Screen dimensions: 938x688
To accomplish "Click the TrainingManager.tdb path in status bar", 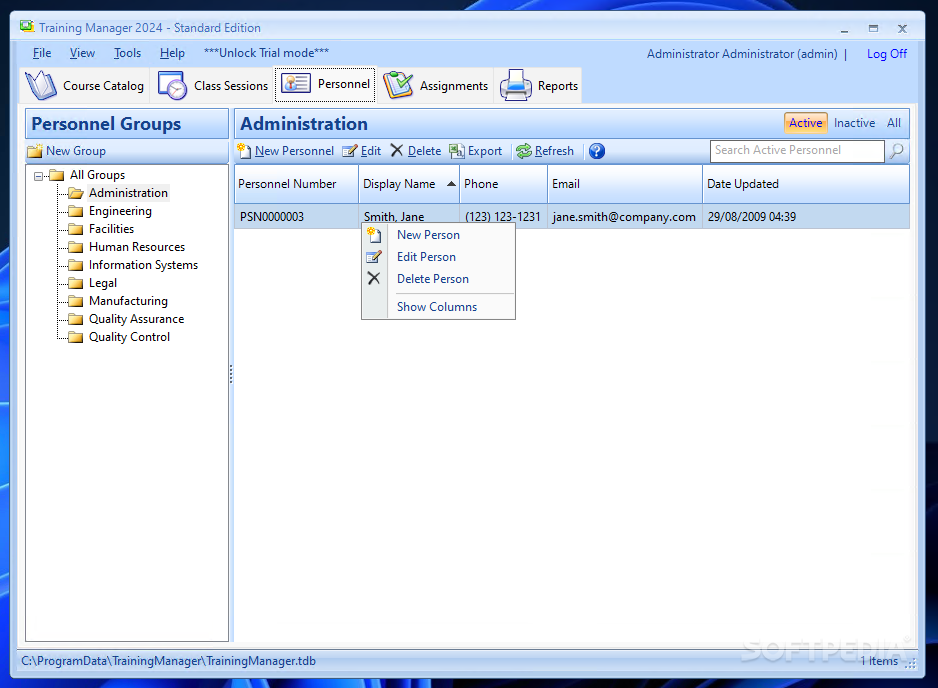I will pos(169,661).
